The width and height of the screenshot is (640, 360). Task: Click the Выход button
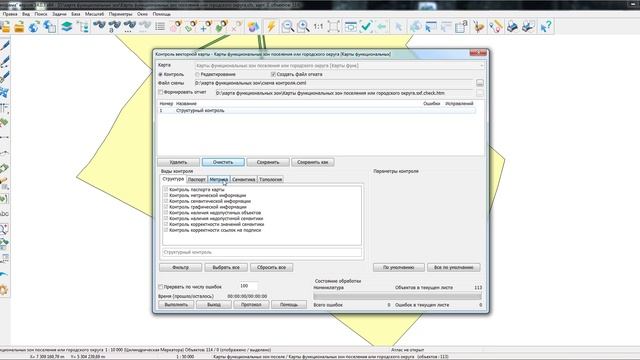(214, 304)
